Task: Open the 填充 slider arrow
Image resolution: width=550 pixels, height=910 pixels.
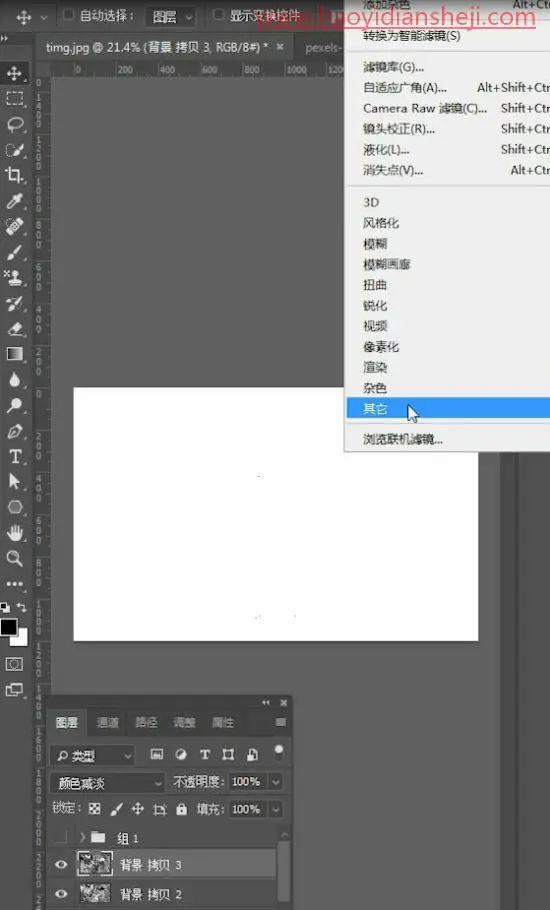Action: 276,808
